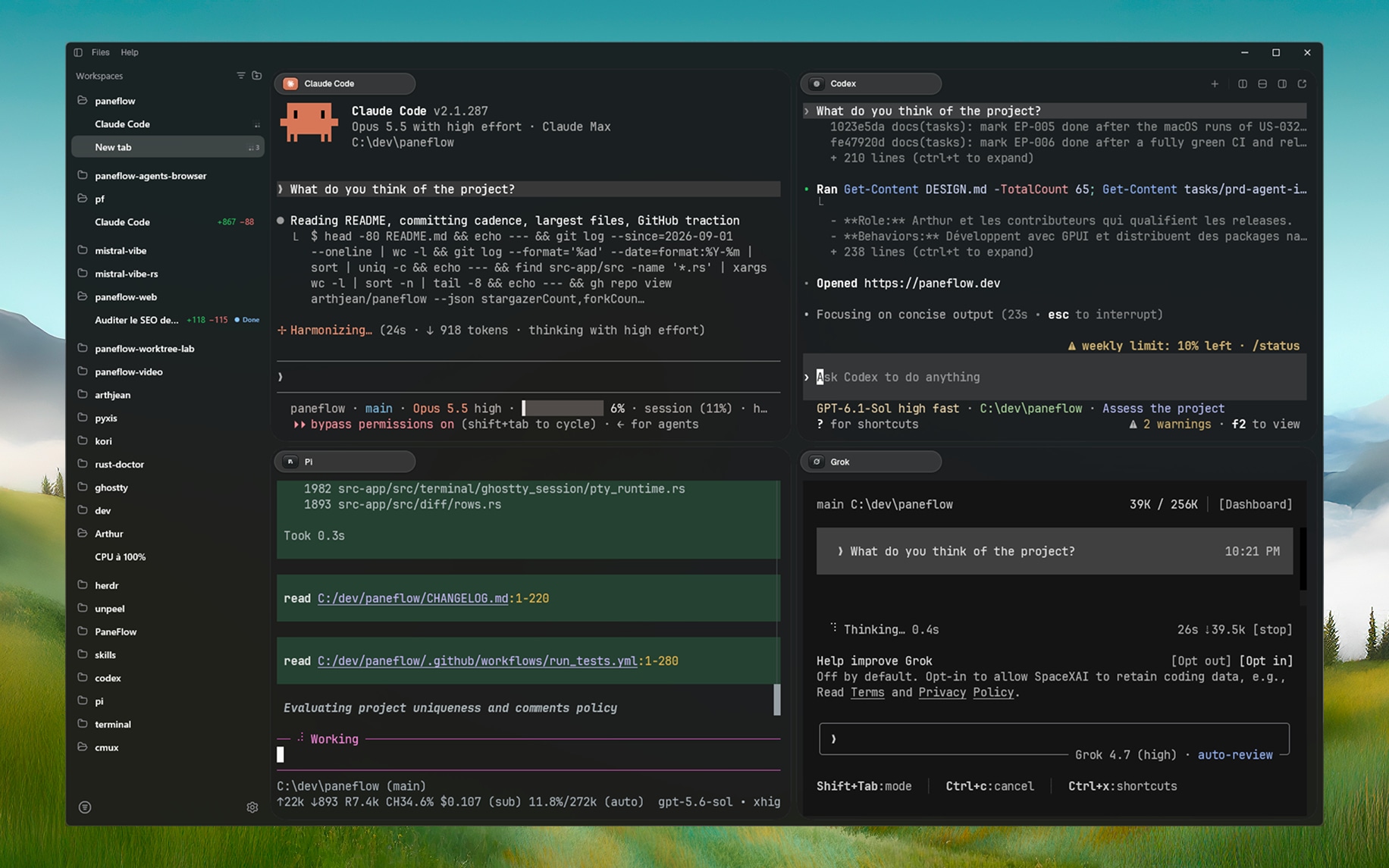Select the New tab item in sidebar
This screenshot has width=1389, height=868.
pos(168,147)
